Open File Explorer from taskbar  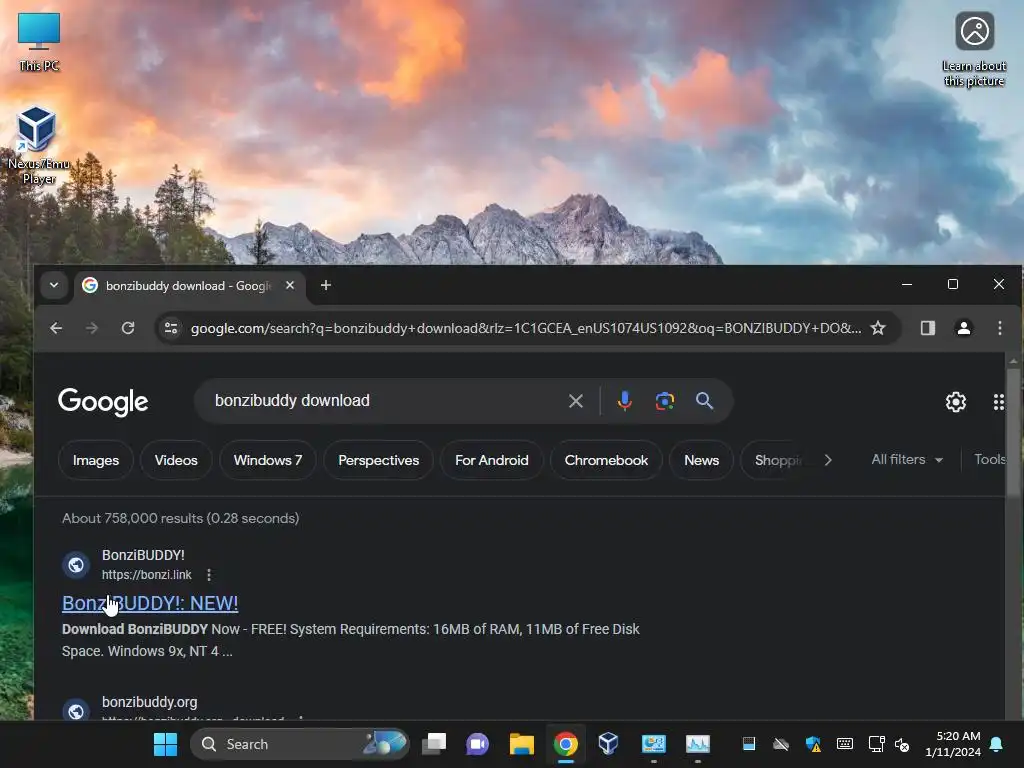pyautogui.click(x=521, y=744)
